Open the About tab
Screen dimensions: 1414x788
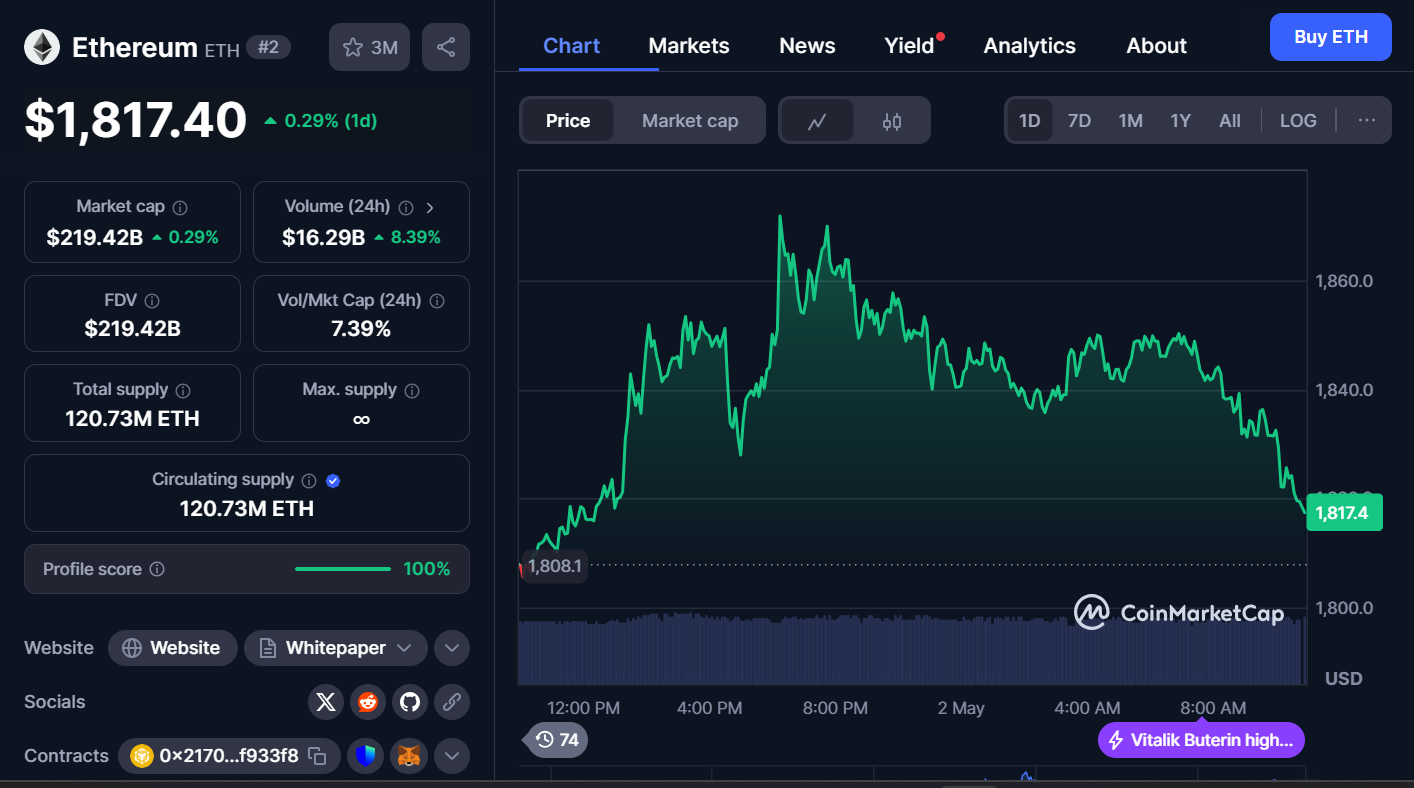click(x=1157, y=46)
